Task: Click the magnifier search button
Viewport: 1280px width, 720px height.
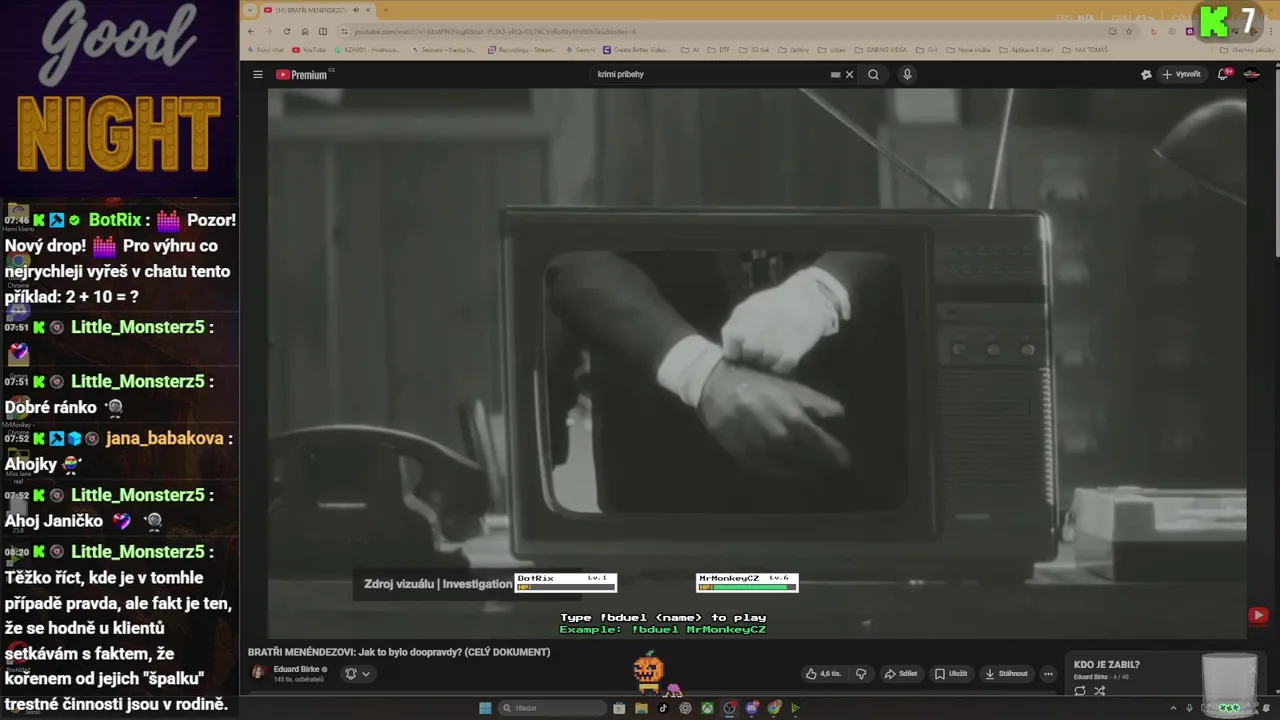Action: tap(873, 74)
